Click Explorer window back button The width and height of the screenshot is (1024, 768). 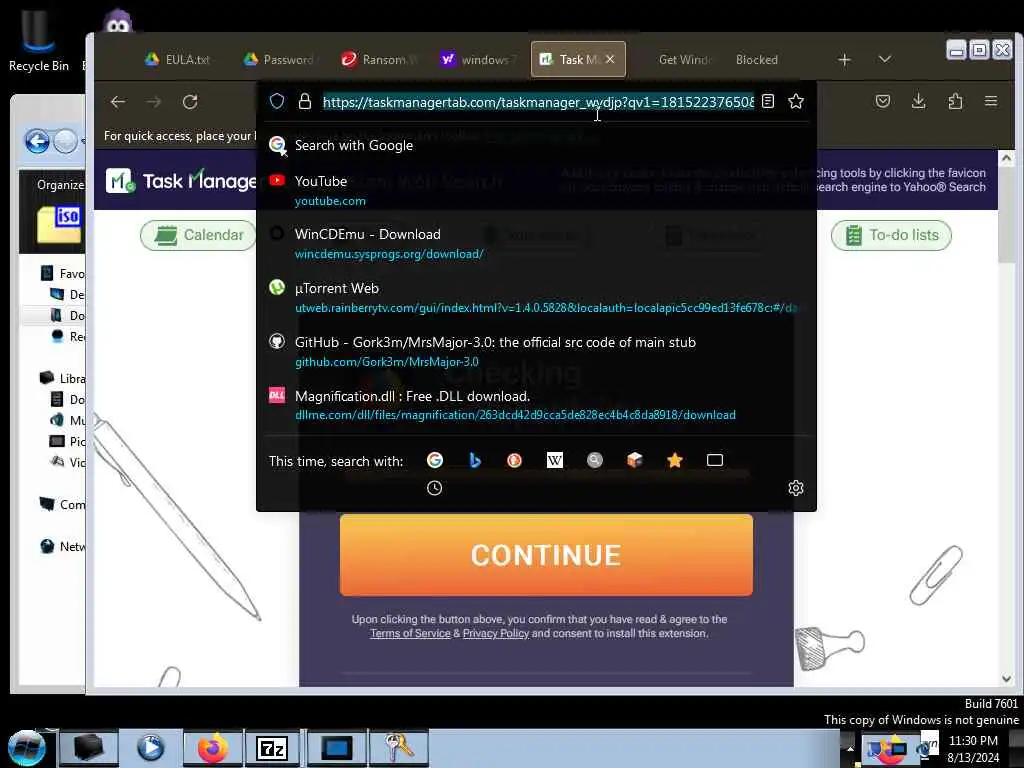pyautogui.click(x=37, y=141)
